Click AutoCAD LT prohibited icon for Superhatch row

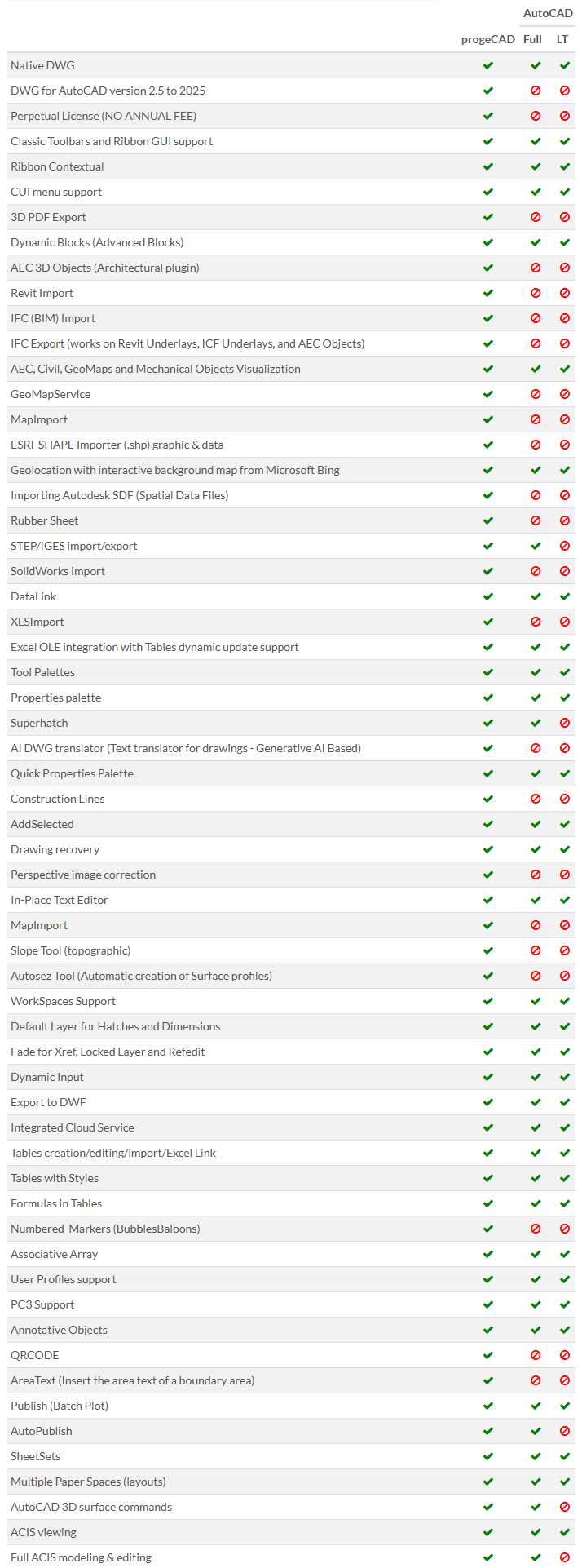564,723
